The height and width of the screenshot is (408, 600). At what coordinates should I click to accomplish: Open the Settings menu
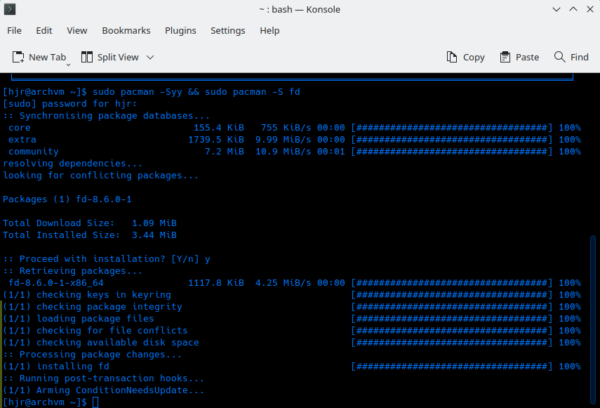coord(228,31)
